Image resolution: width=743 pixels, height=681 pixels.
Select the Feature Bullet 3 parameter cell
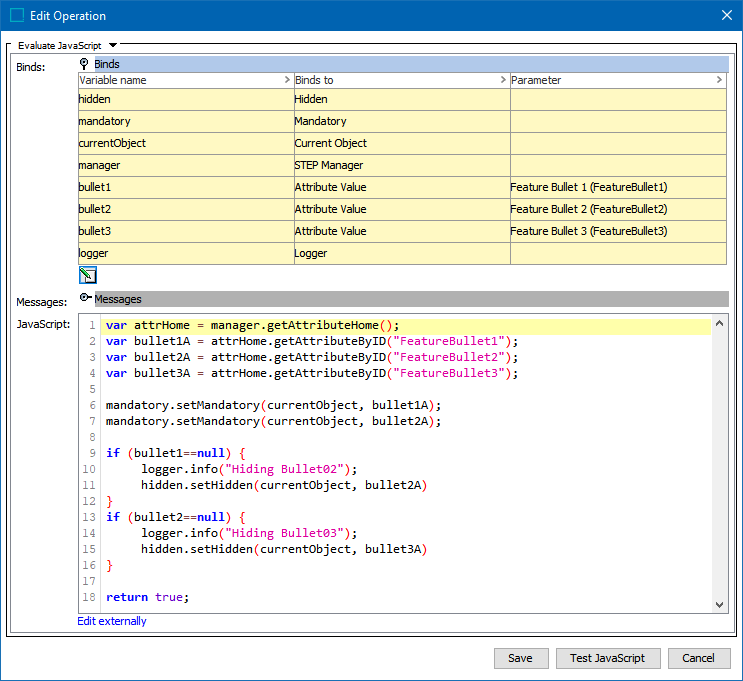click(x=617, y=231)
